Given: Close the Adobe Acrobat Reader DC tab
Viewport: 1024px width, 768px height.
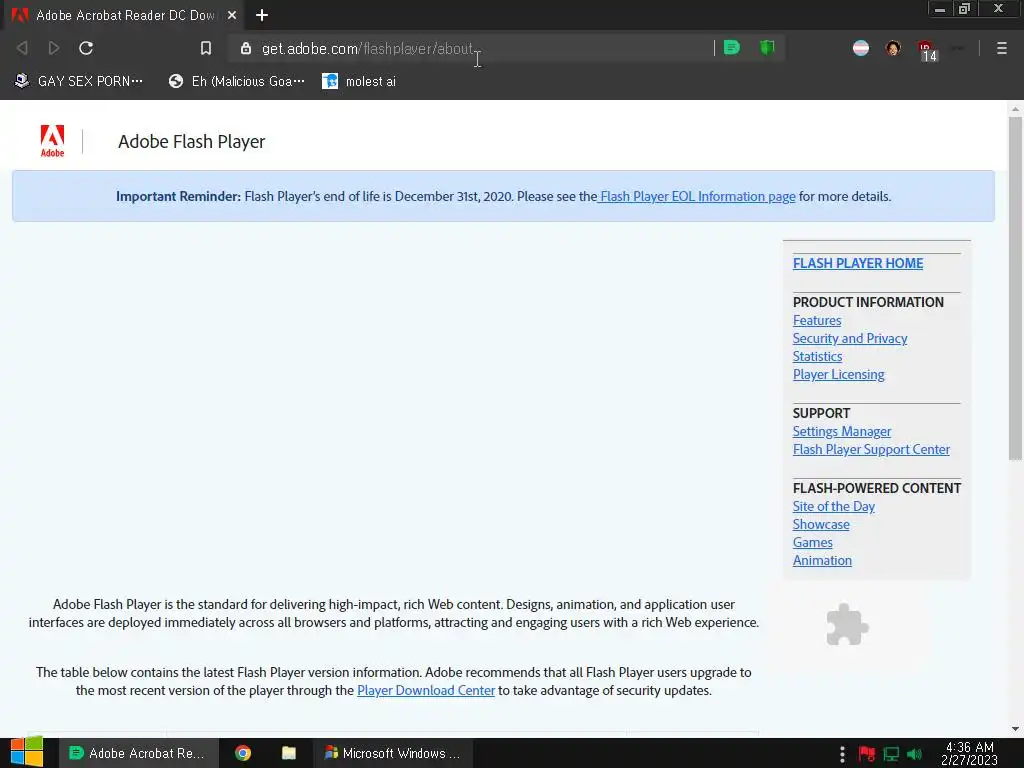Looking at the screenshot, I should click(x=232, y=15).
